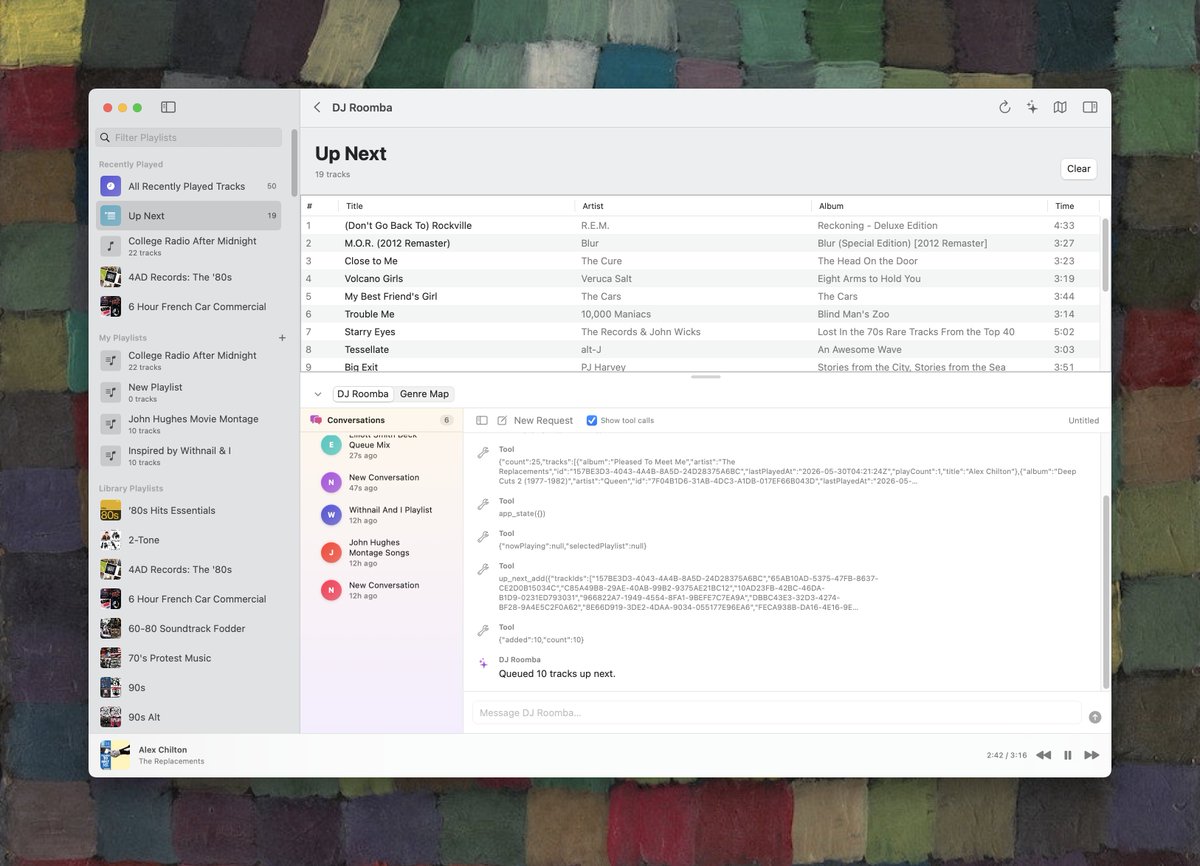
Task: Switch to the Genre Map tab
Action: [x=424, y=394]
